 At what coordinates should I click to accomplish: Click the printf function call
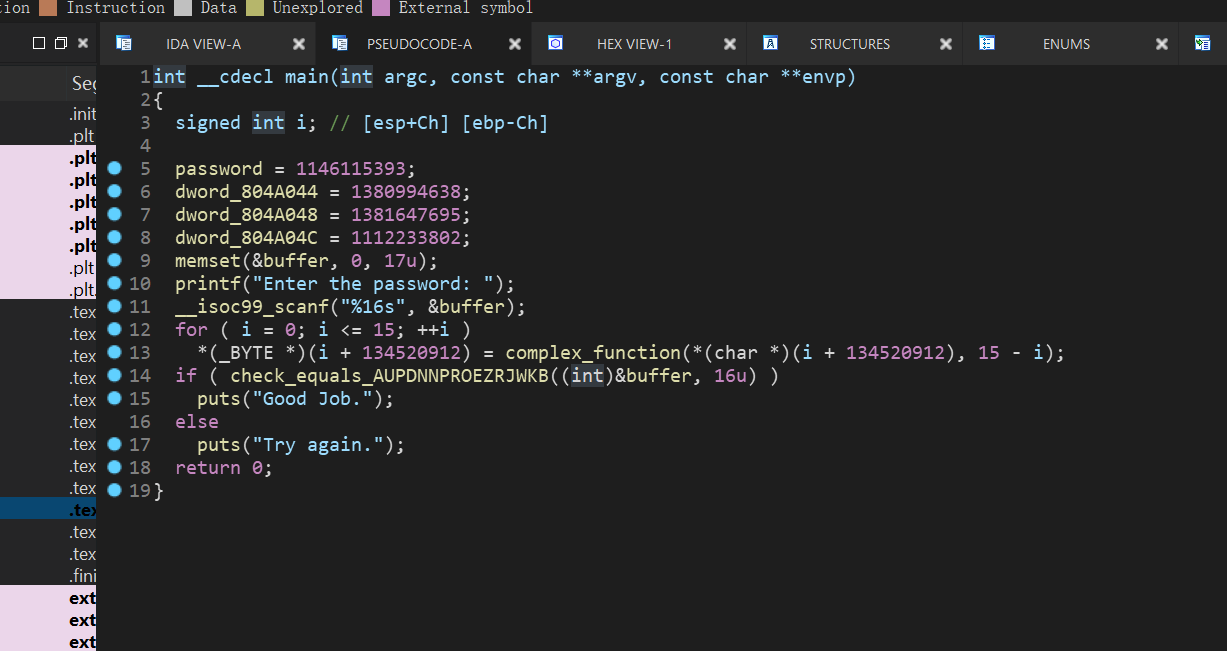(x=207, y=283)
